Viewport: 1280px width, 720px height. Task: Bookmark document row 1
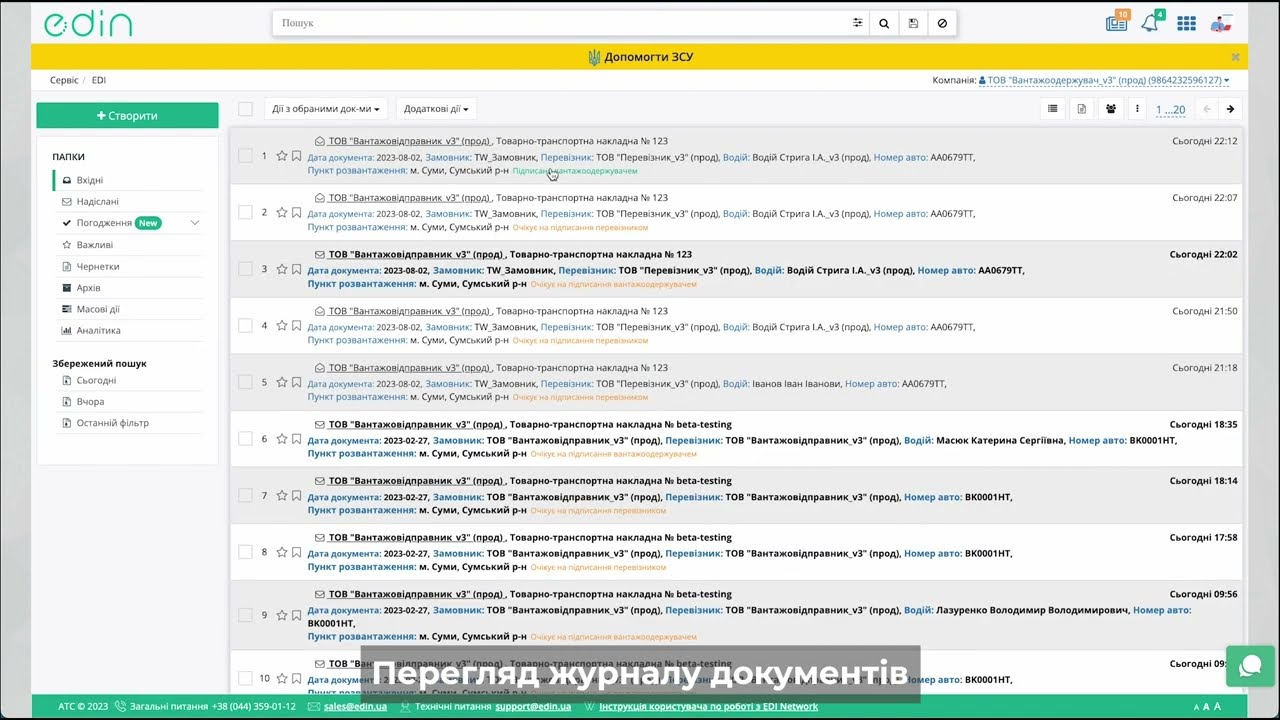(x=296, y=156)
